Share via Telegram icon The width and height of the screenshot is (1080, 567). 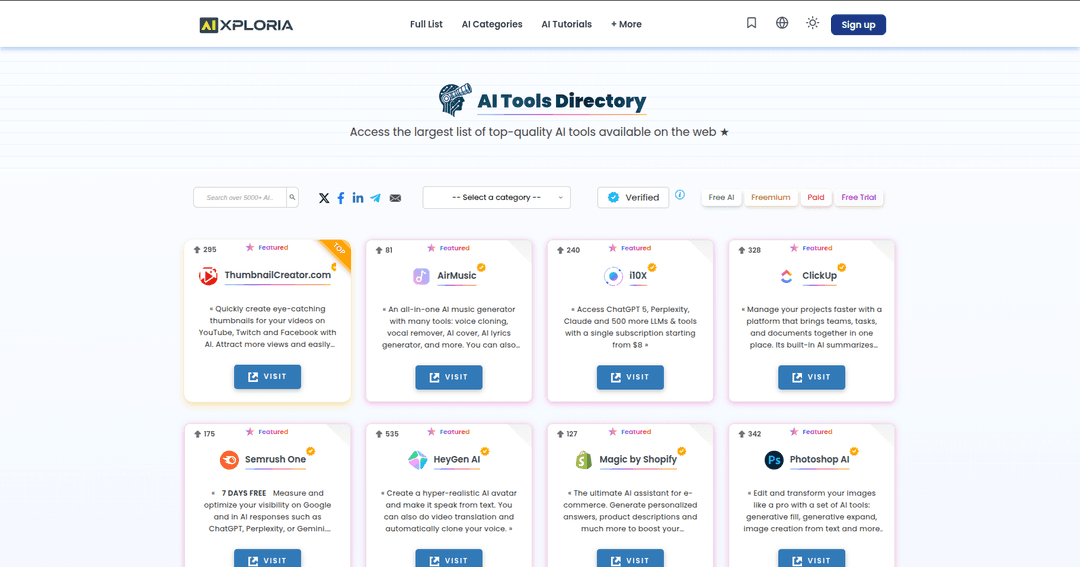[x=375, y=198]
